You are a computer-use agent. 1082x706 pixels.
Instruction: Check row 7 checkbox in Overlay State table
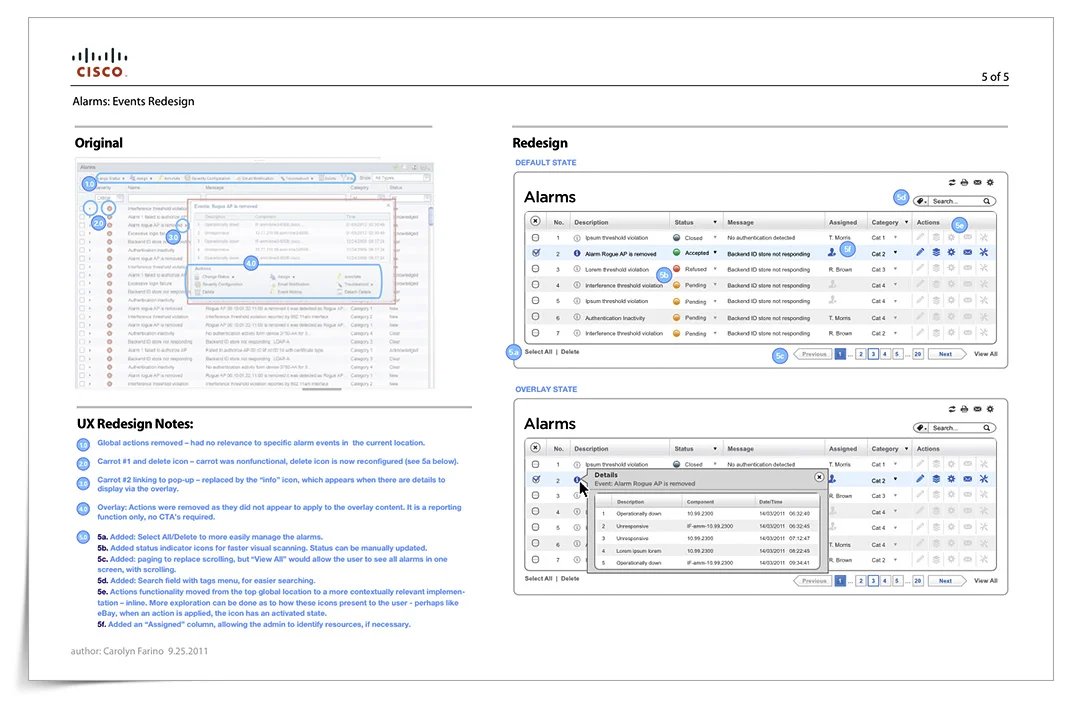coord(535,559)
